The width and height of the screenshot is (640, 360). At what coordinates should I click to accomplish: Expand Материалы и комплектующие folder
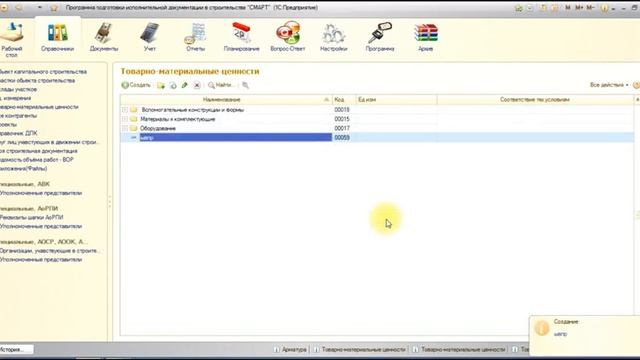(125, 119)
